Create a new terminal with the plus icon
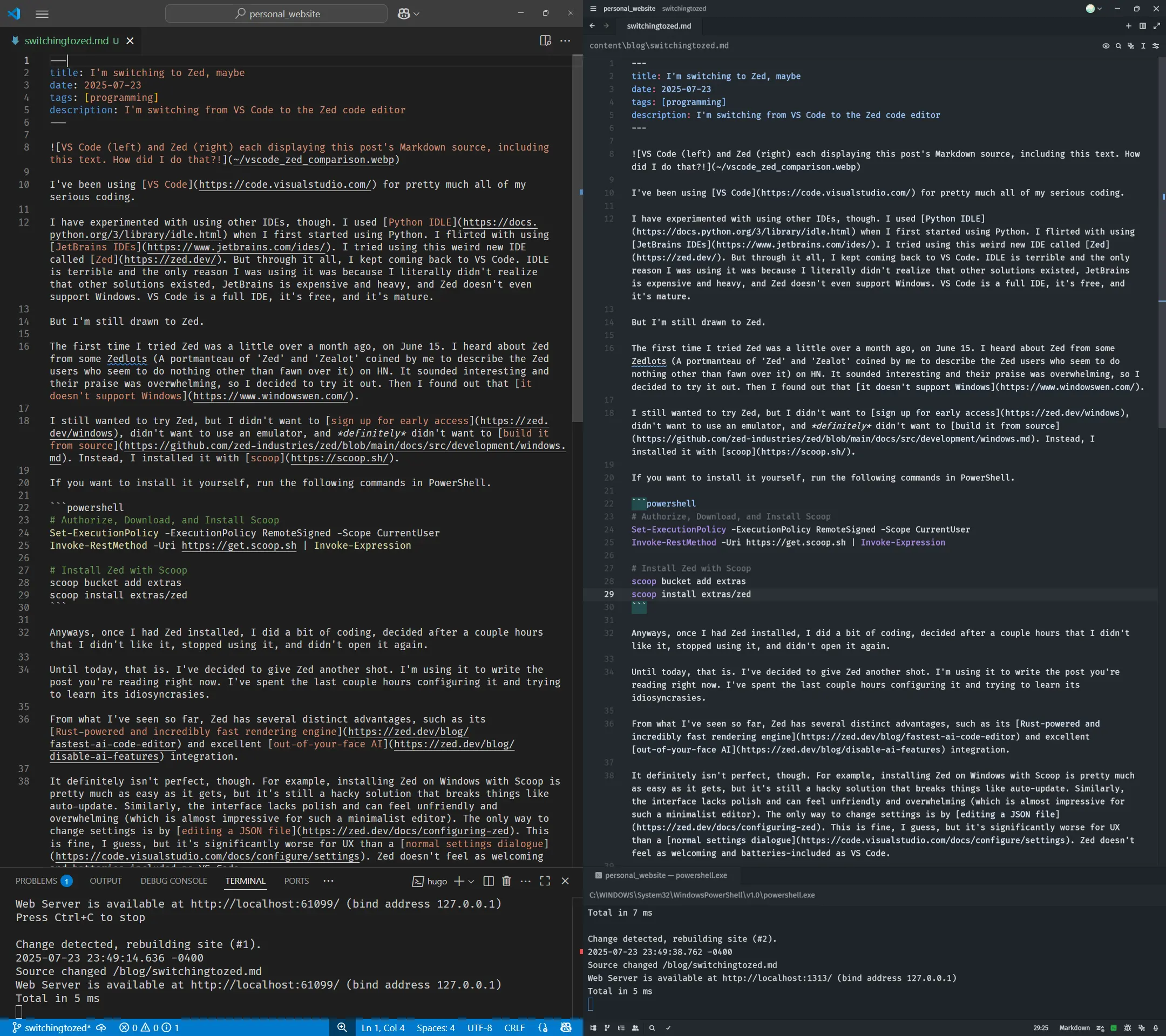Viewport: 1166px width, 1036px height. [x=459, y=881]
